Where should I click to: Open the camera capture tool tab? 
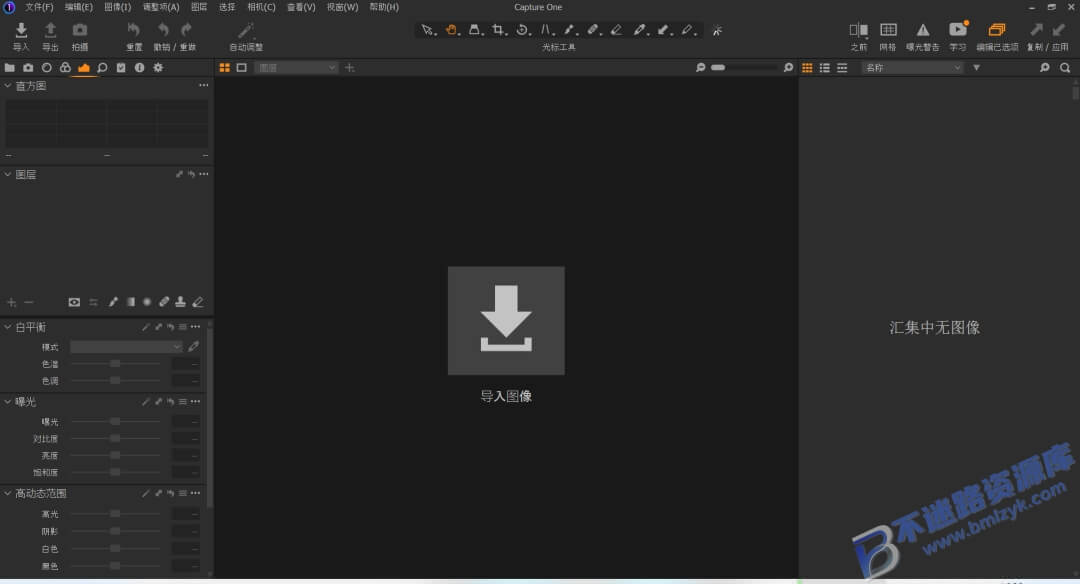28,67
